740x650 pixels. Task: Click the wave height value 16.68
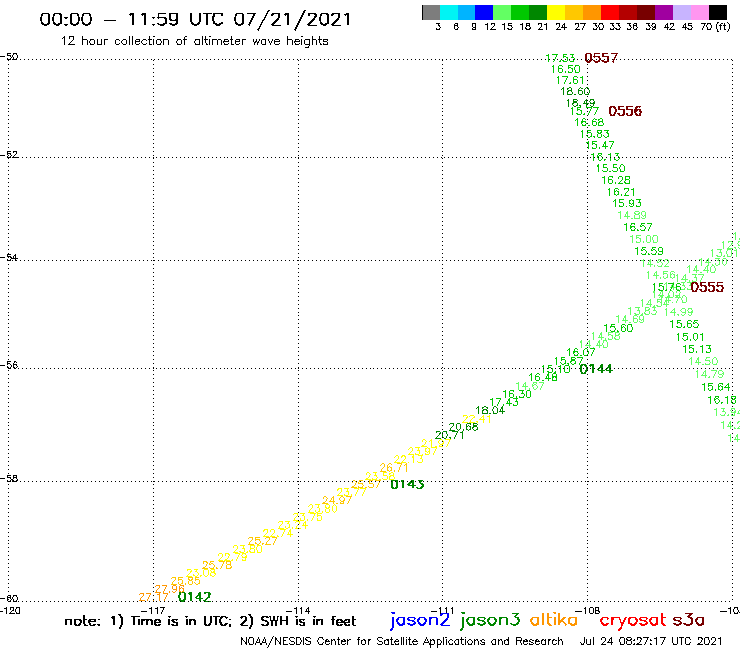coord(589,122)
